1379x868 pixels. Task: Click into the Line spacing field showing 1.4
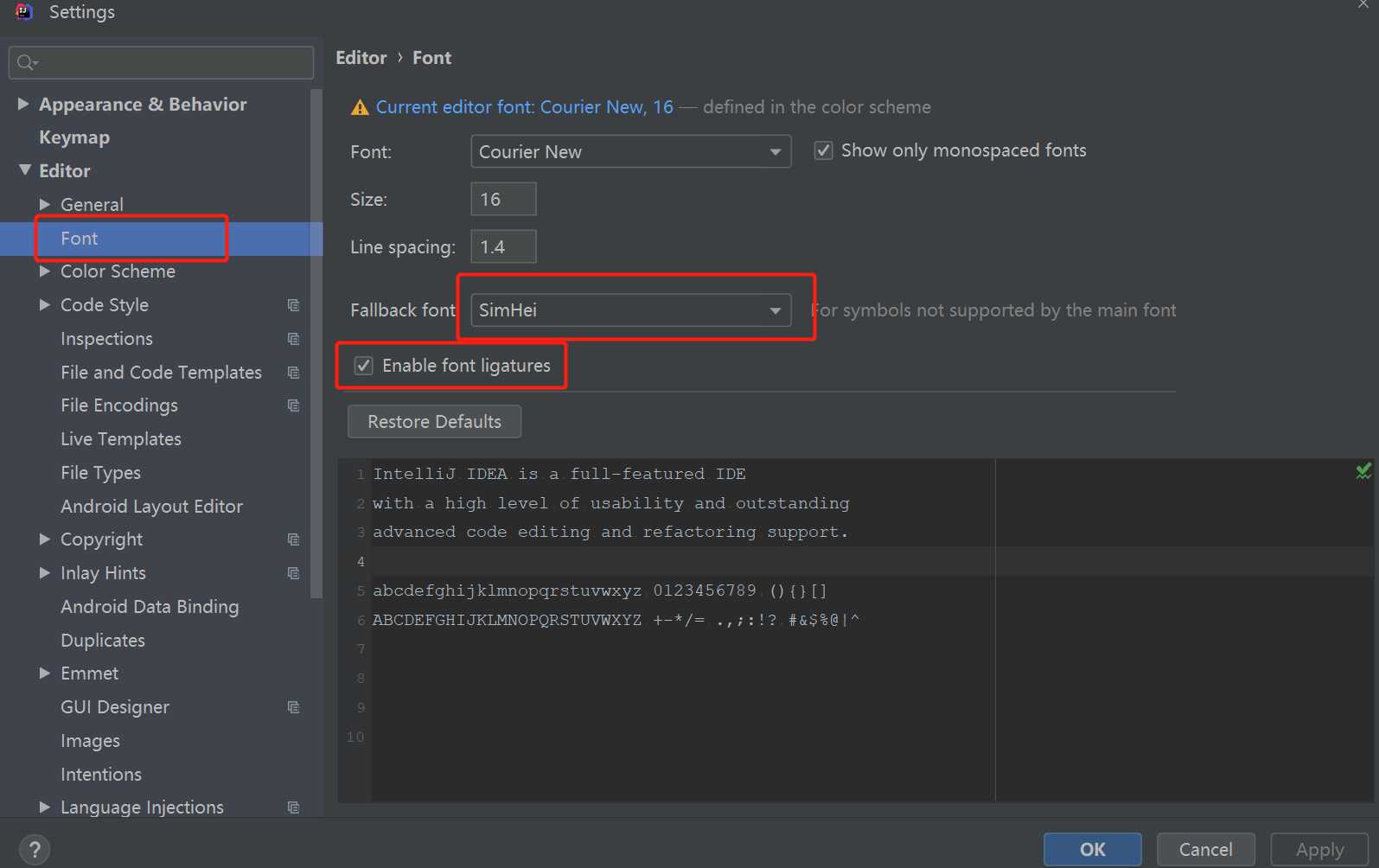click(503, 247)
